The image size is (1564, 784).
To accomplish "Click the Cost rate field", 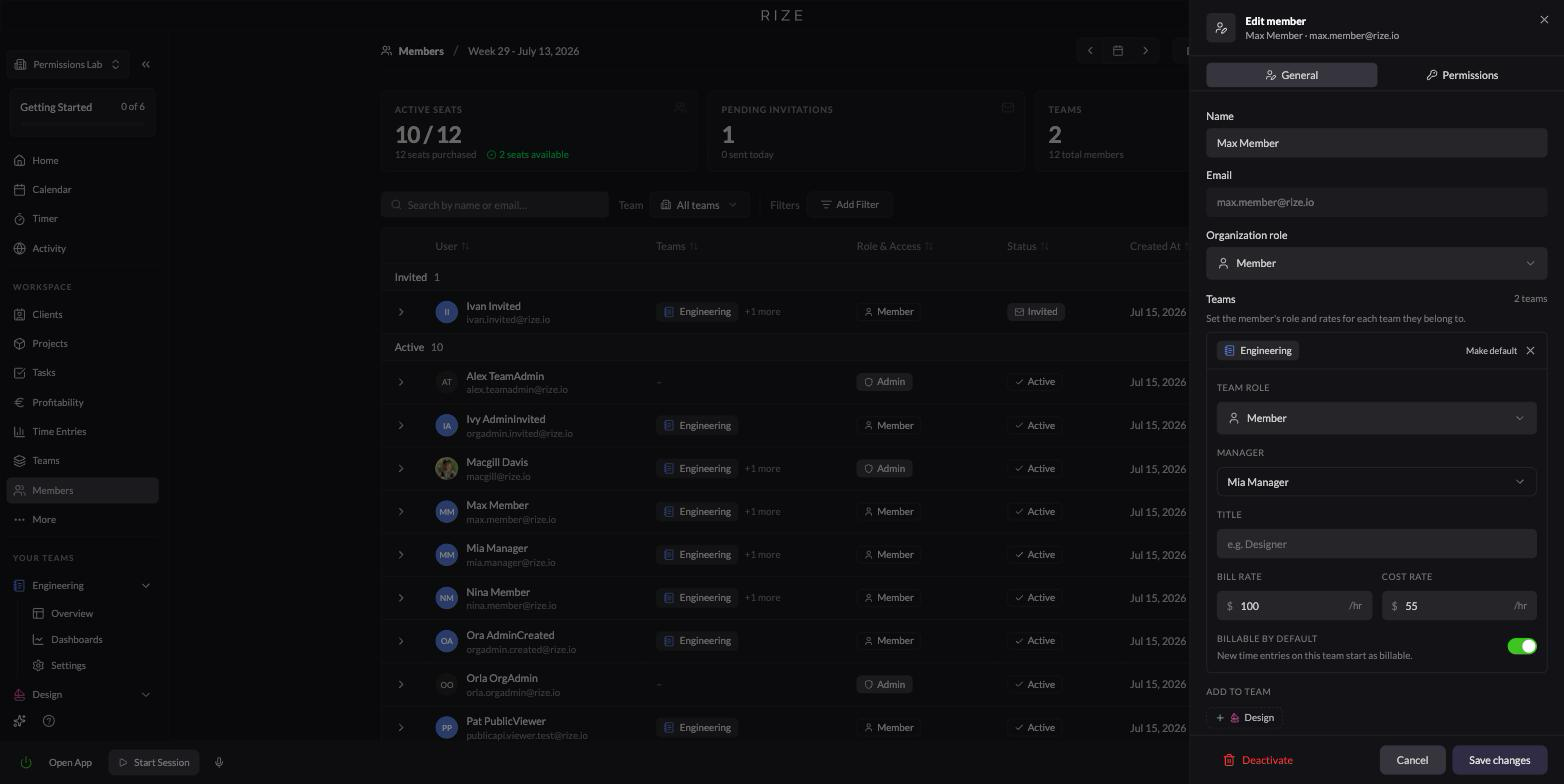I will (1459, 606).
